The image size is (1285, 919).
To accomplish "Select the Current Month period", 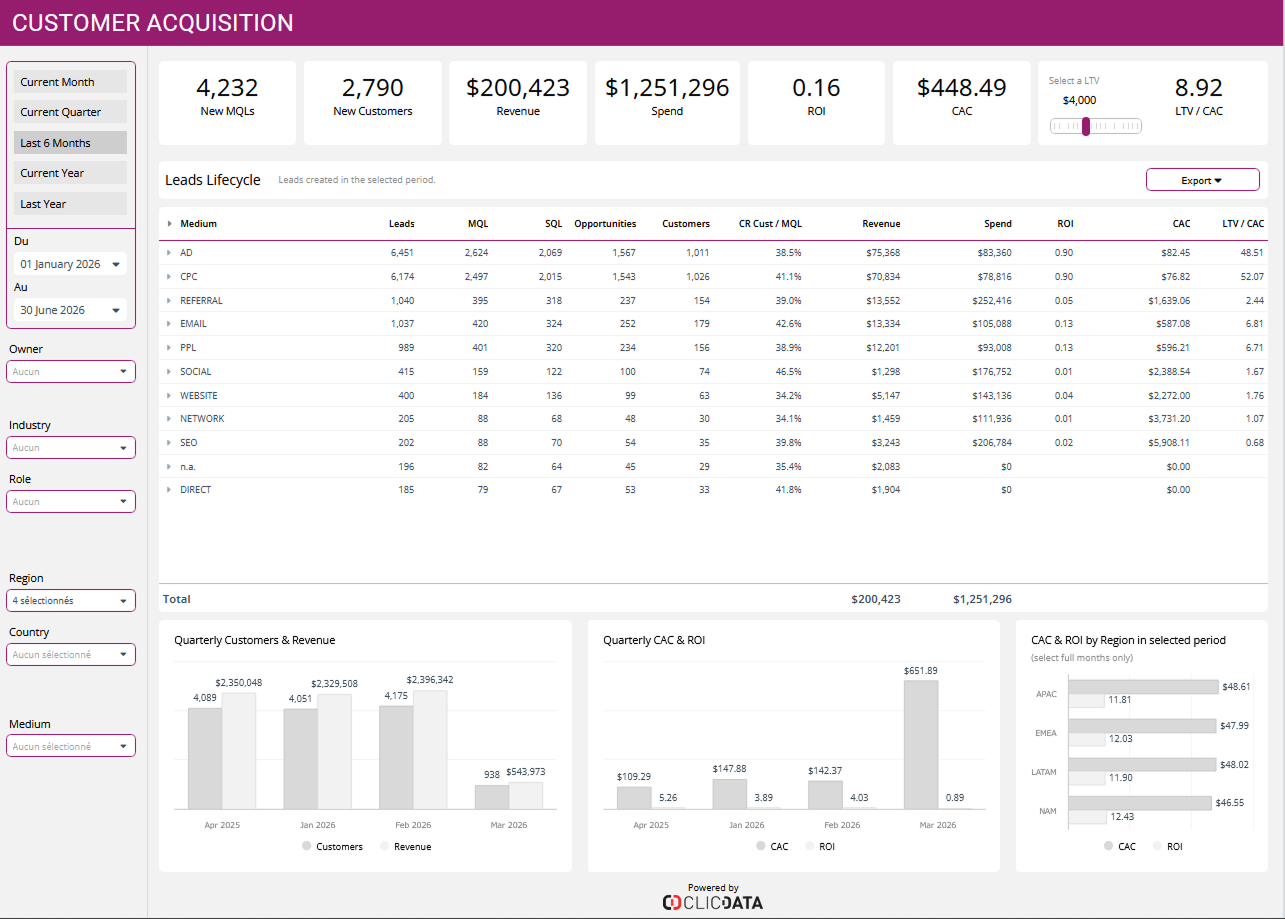I will (x=70, y=82).
